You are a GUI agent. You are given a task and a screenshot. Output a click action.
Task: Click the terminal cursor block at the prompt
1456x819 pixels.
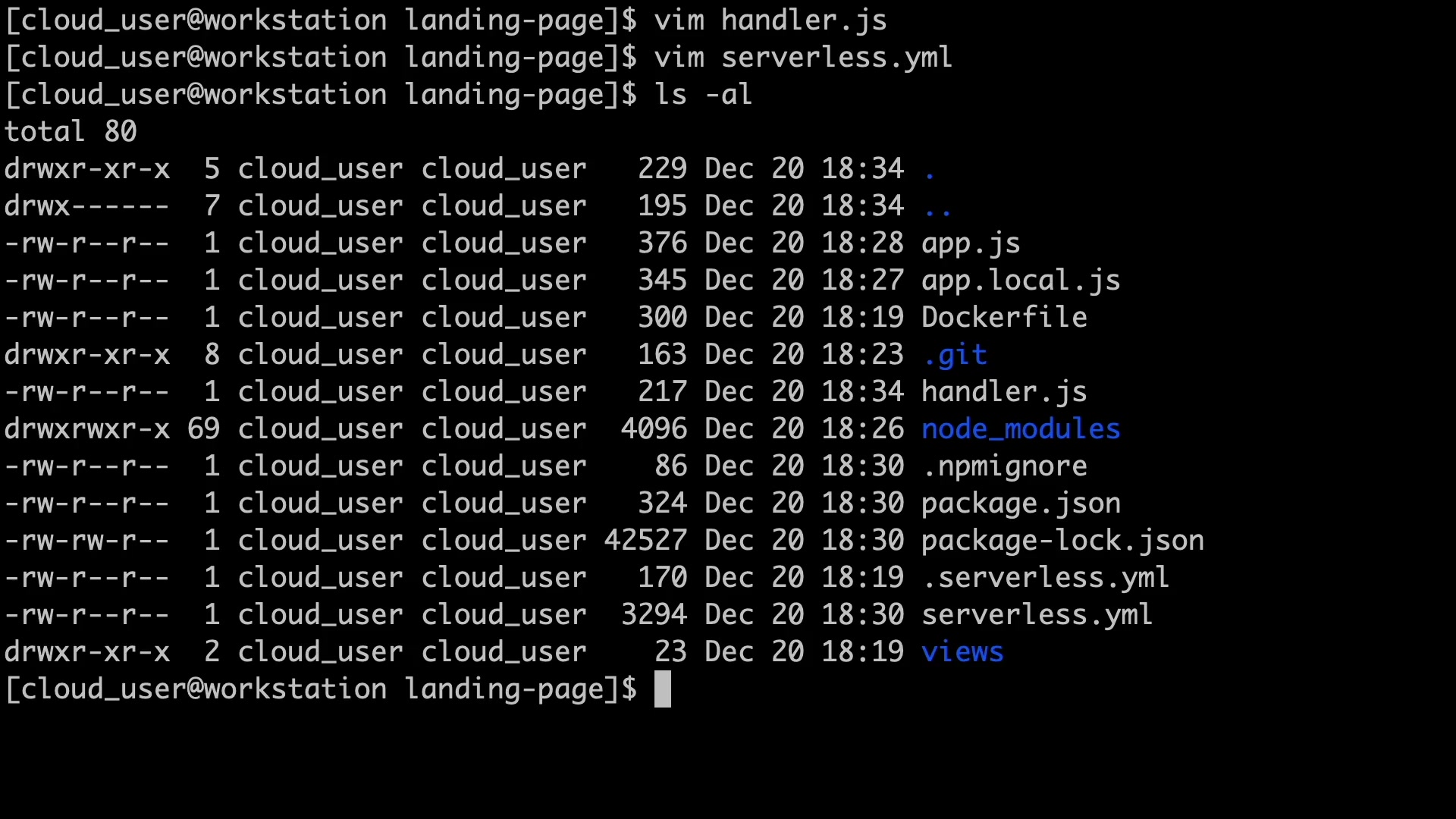(x=663, y=689)
